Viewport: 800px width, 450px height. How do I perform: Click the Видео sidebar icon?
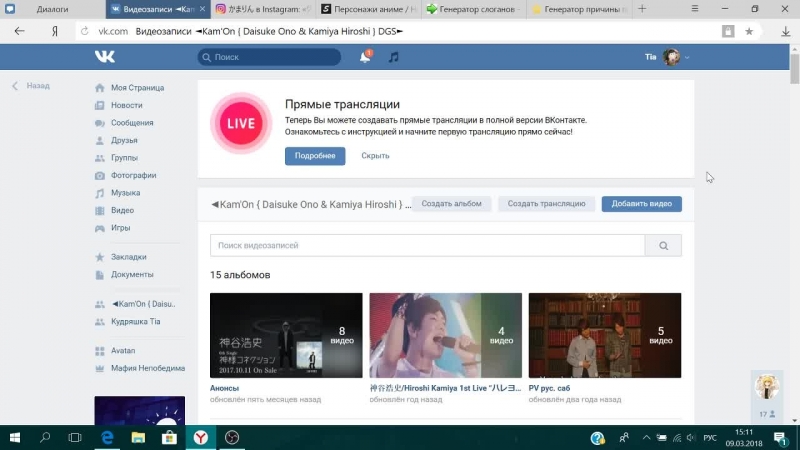click(99, 210)
